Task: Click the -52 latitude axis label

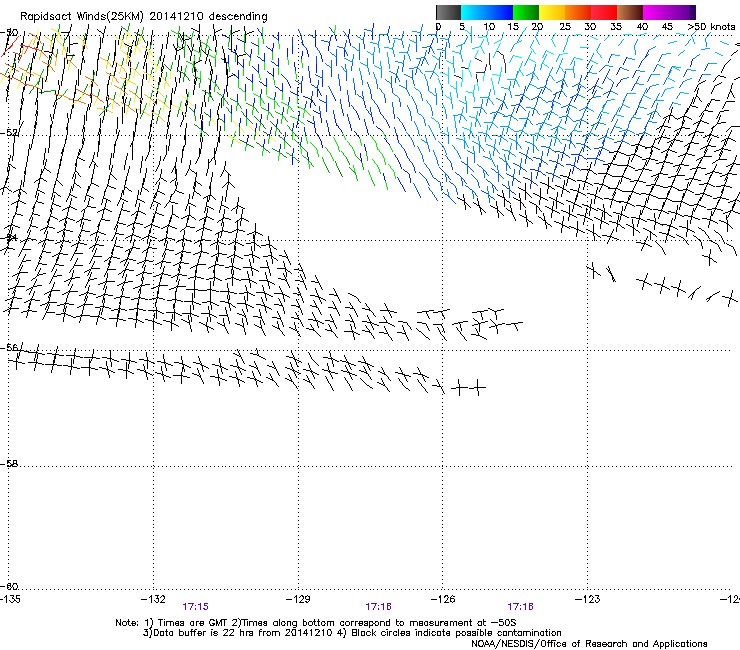Action: click(9, 133)
